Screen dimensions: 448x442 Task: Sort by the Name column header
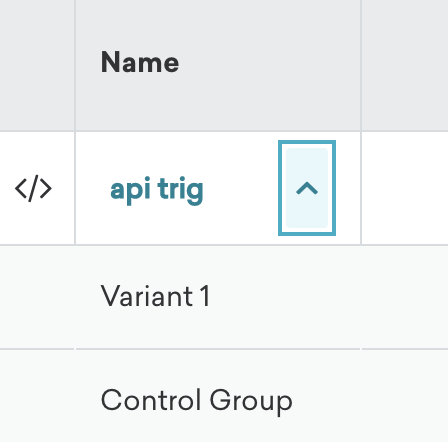coord(140,62)
